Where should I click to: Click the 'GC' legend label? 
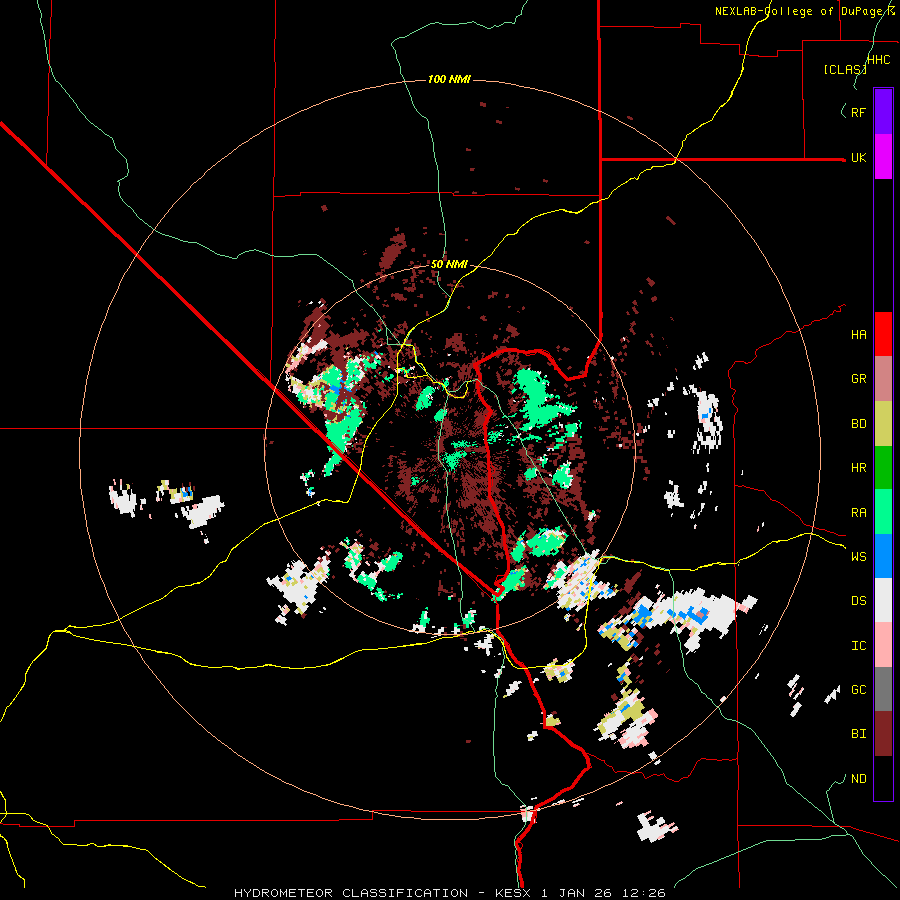click(x=858, y=690)
